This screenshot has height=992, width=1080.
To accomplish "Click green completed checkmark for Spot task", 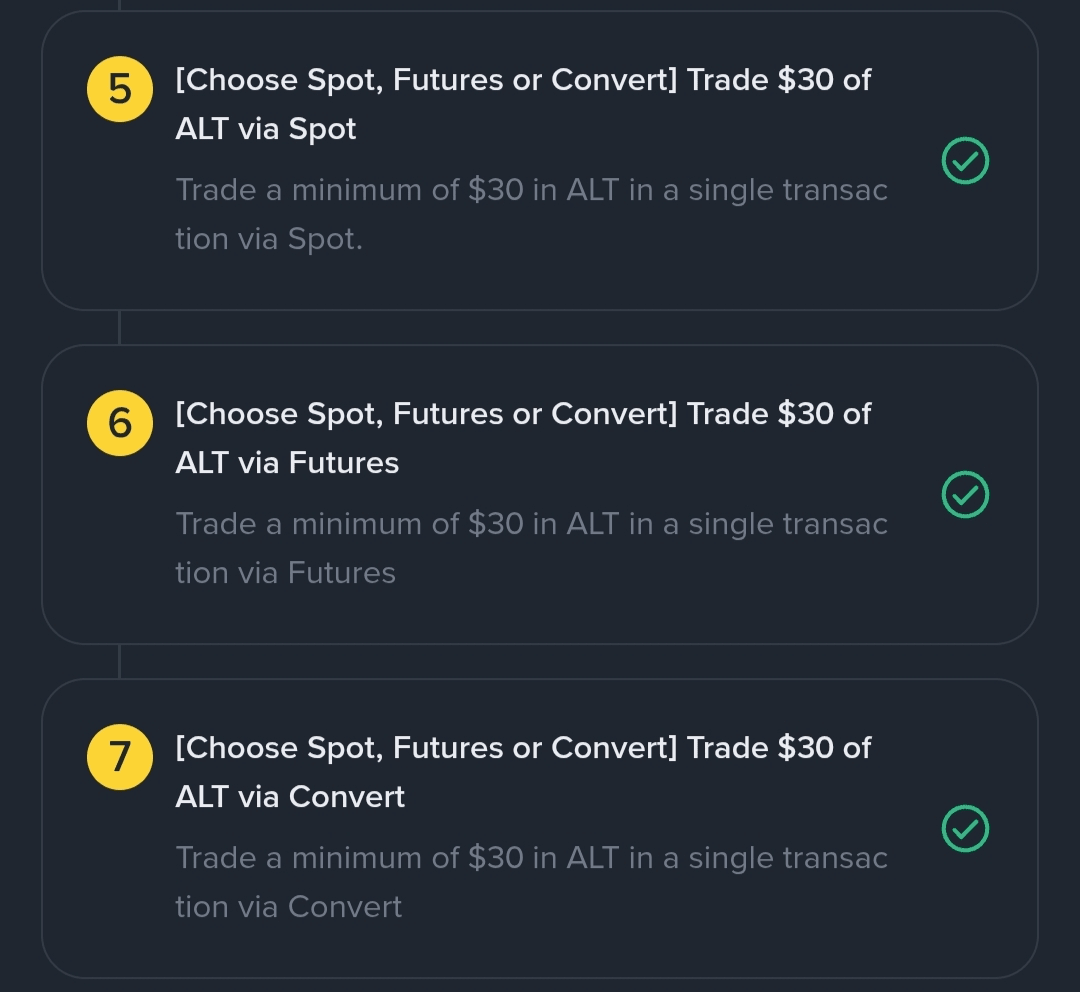I will click(x=965, y=161).
